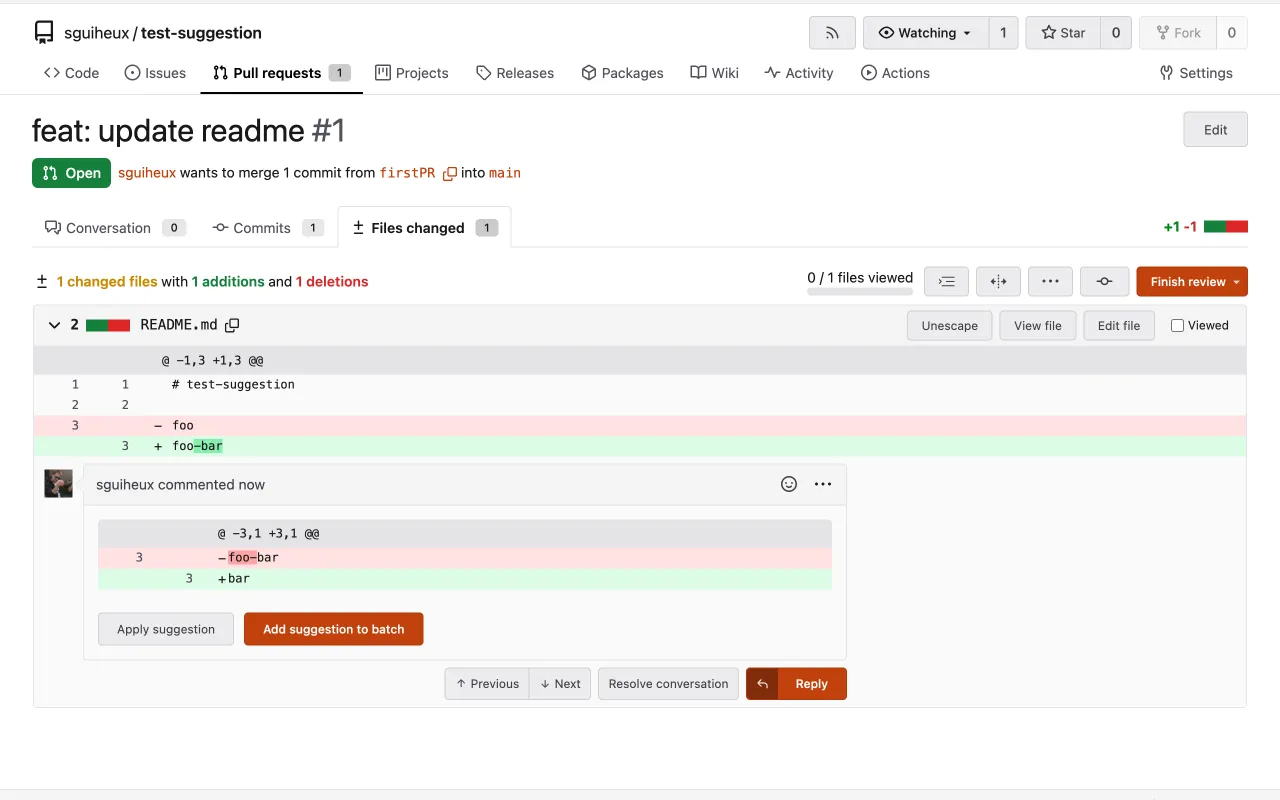Click the reply arrow icon
Screen dimensions: 1280x800
762,684
